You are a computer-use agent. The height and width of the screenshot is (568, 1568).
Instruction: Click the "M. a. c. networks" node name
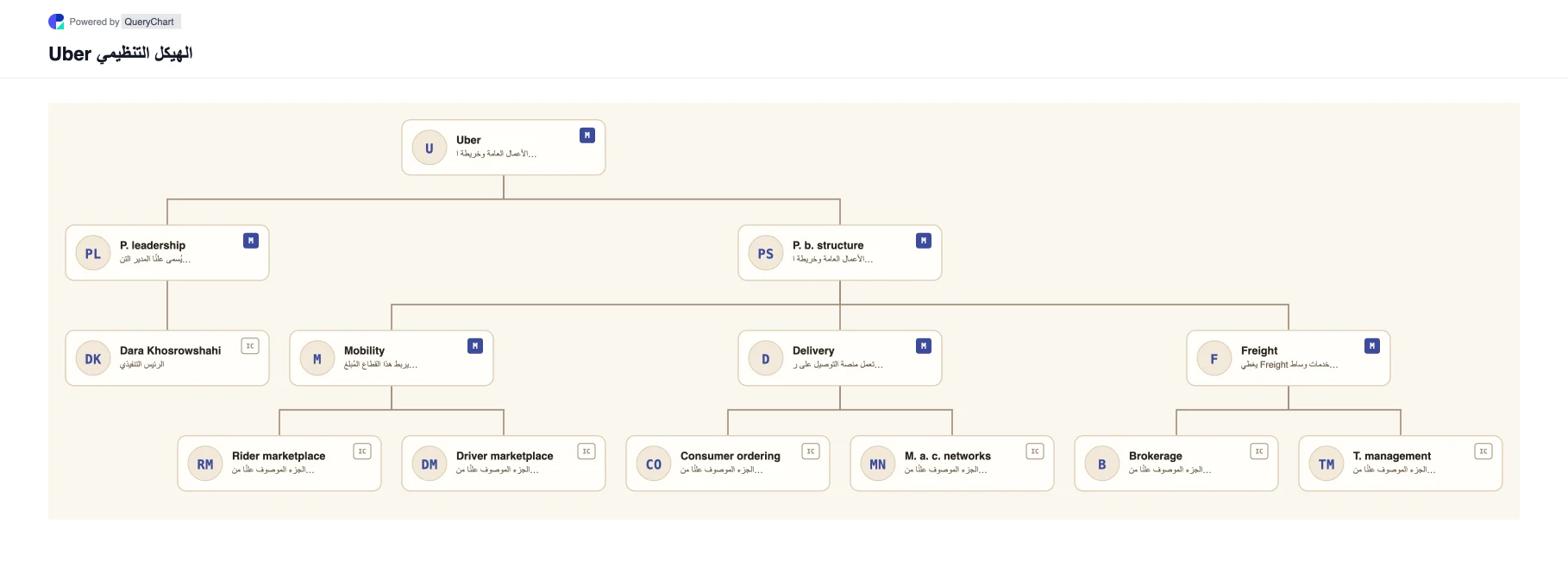(948, 456)
